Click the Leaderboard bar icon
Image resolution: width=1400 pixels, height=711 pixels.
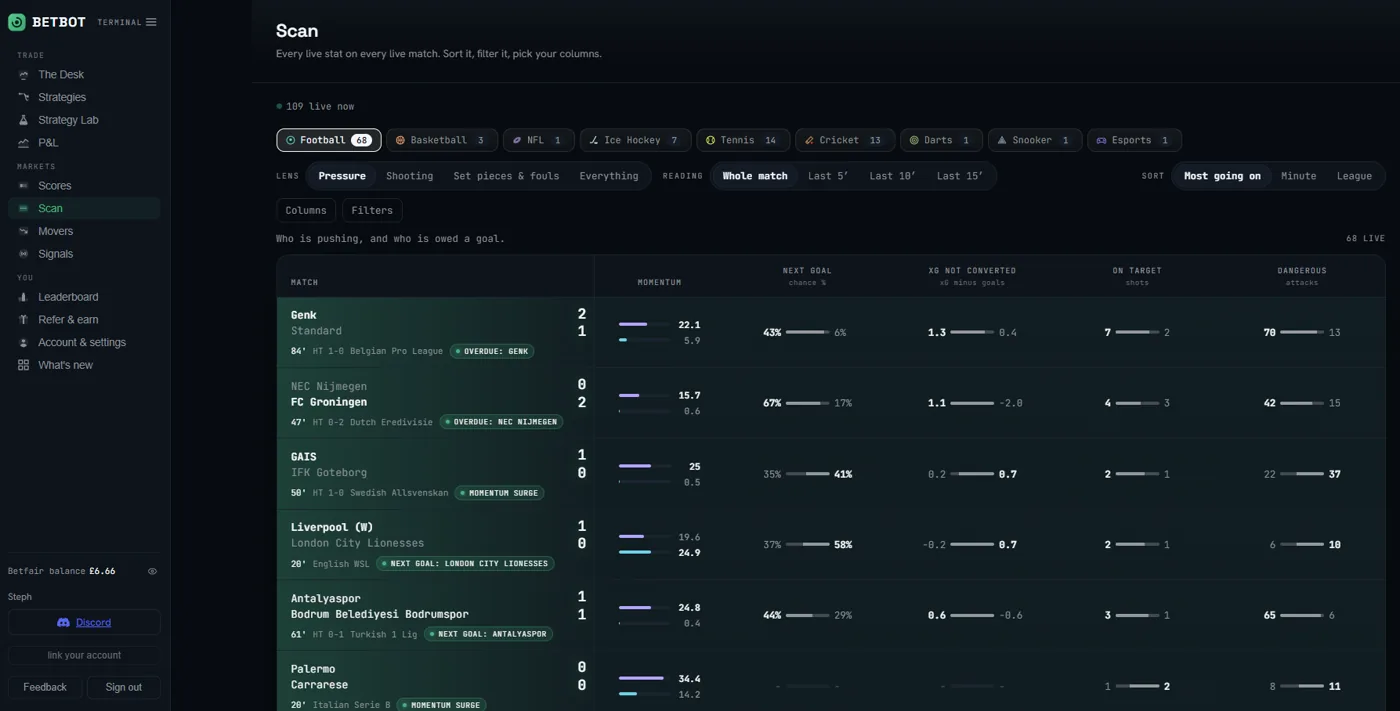(23, 297)
